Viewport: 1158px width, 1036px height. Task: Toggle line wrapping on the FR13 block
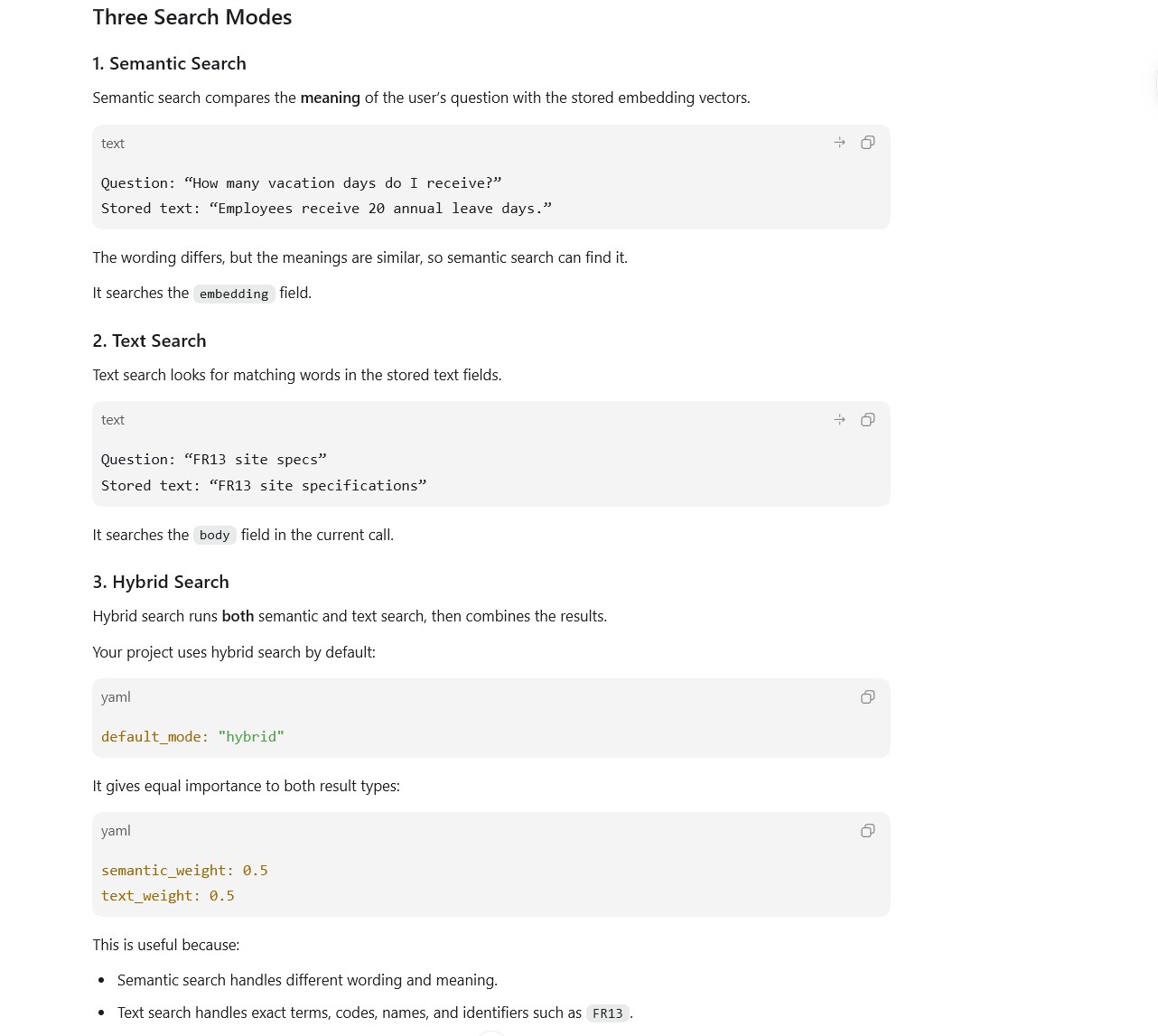pos(839,420)
